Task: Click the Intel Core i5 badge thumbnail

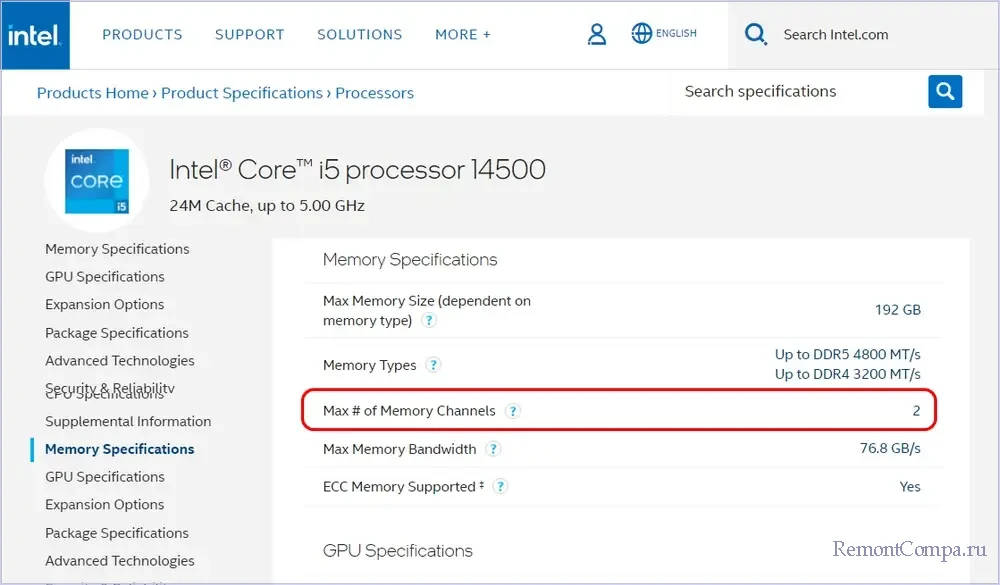Action: (x=97, y=181)
